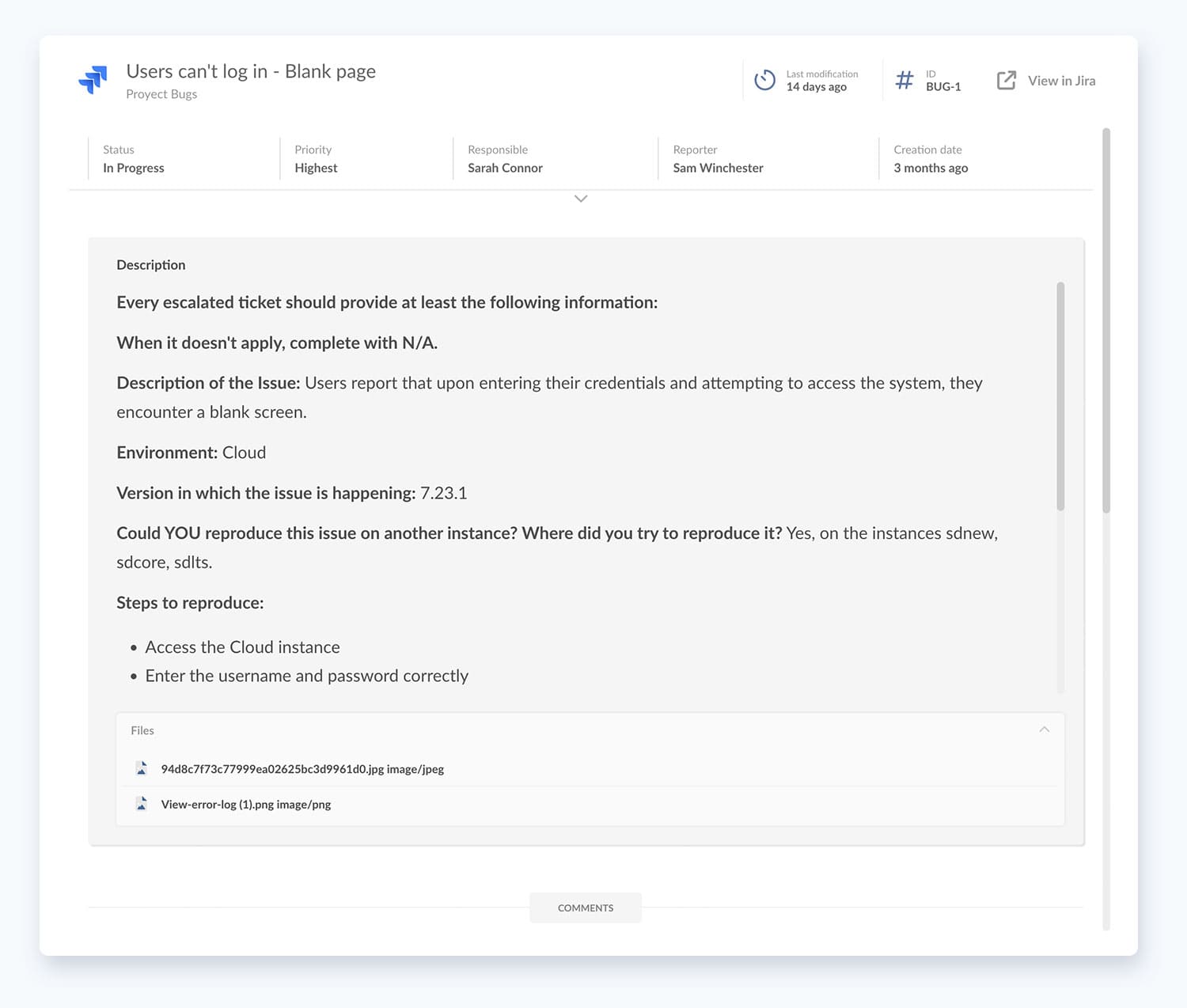Image resolution: width=1187 pixels, height=1008 pixels.
Task: Select the ID value BUG-1
Action: pos(944,86)
